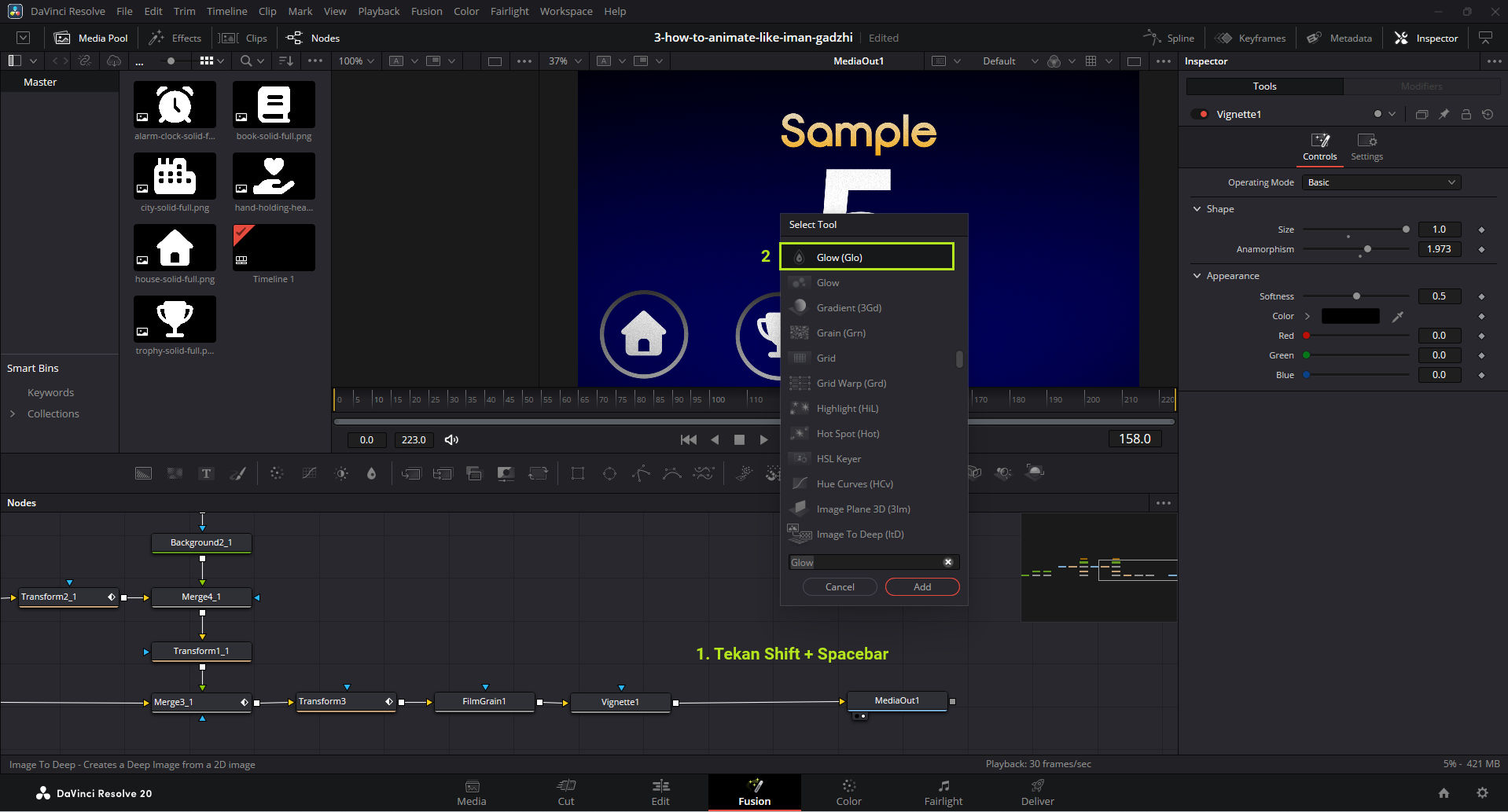Insert a Rectangle mask tool
This screenshot has height=812, width=1508.
click(x=578, y=473)
